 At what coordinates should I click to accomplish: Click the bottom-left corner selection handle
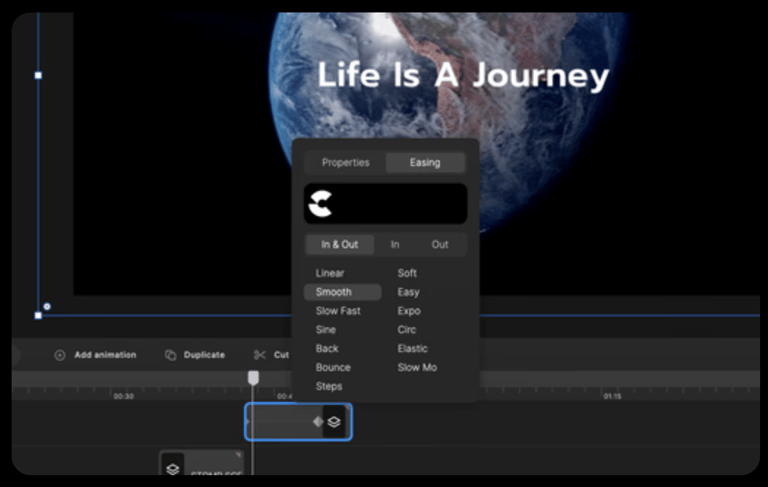click(x=38, y=316)
